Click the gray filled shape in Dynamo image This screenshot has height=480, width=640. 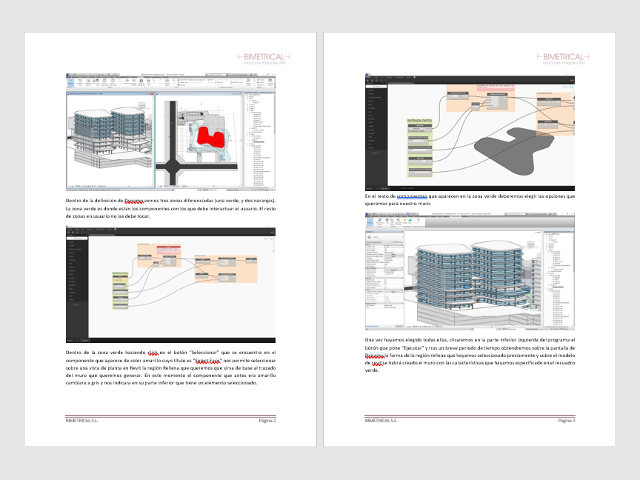[514, 150]
